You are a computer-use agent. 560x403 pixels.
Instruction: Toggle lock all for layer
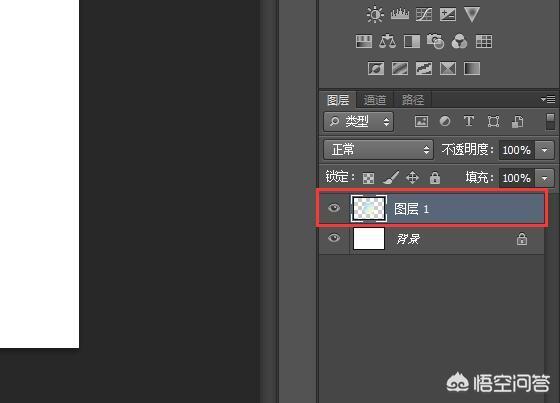click(x=435, y=178)
